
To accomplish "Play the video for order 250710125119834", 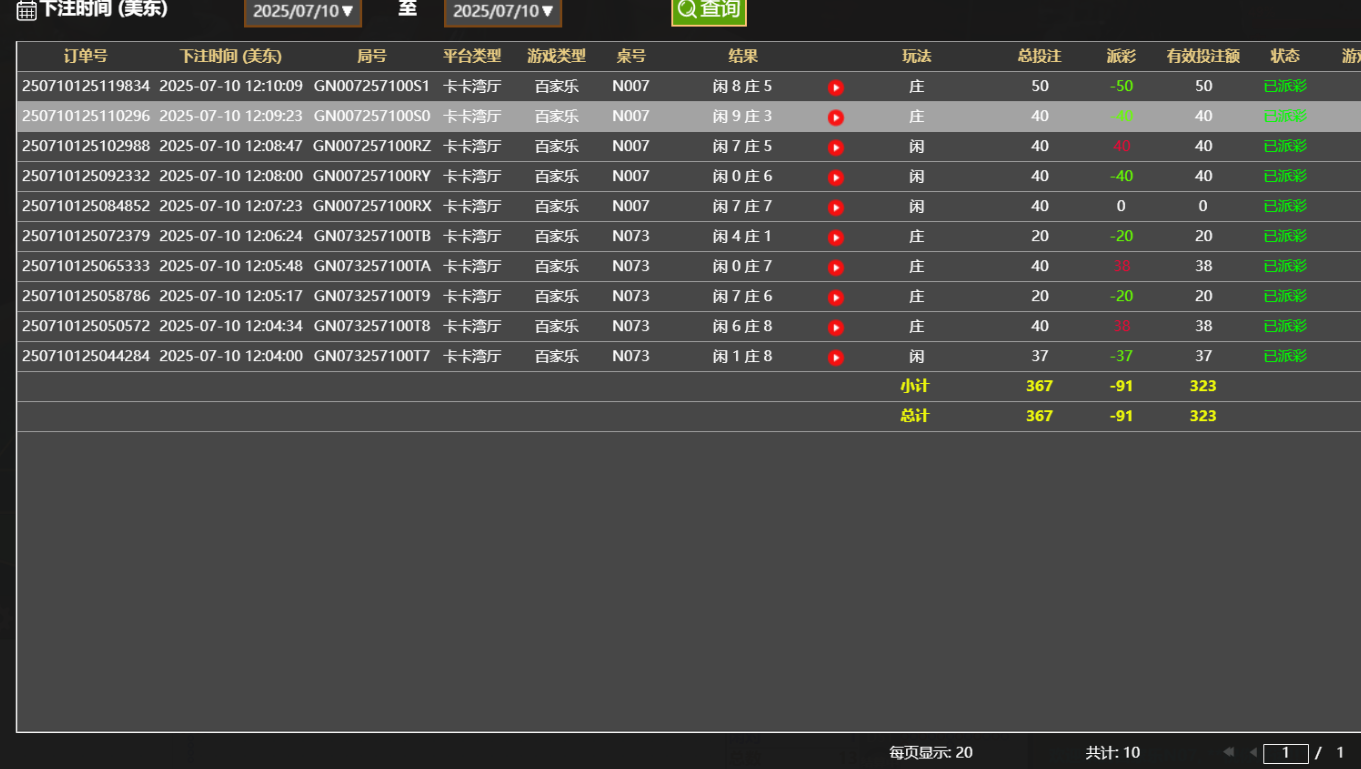I will click(835, 87).
